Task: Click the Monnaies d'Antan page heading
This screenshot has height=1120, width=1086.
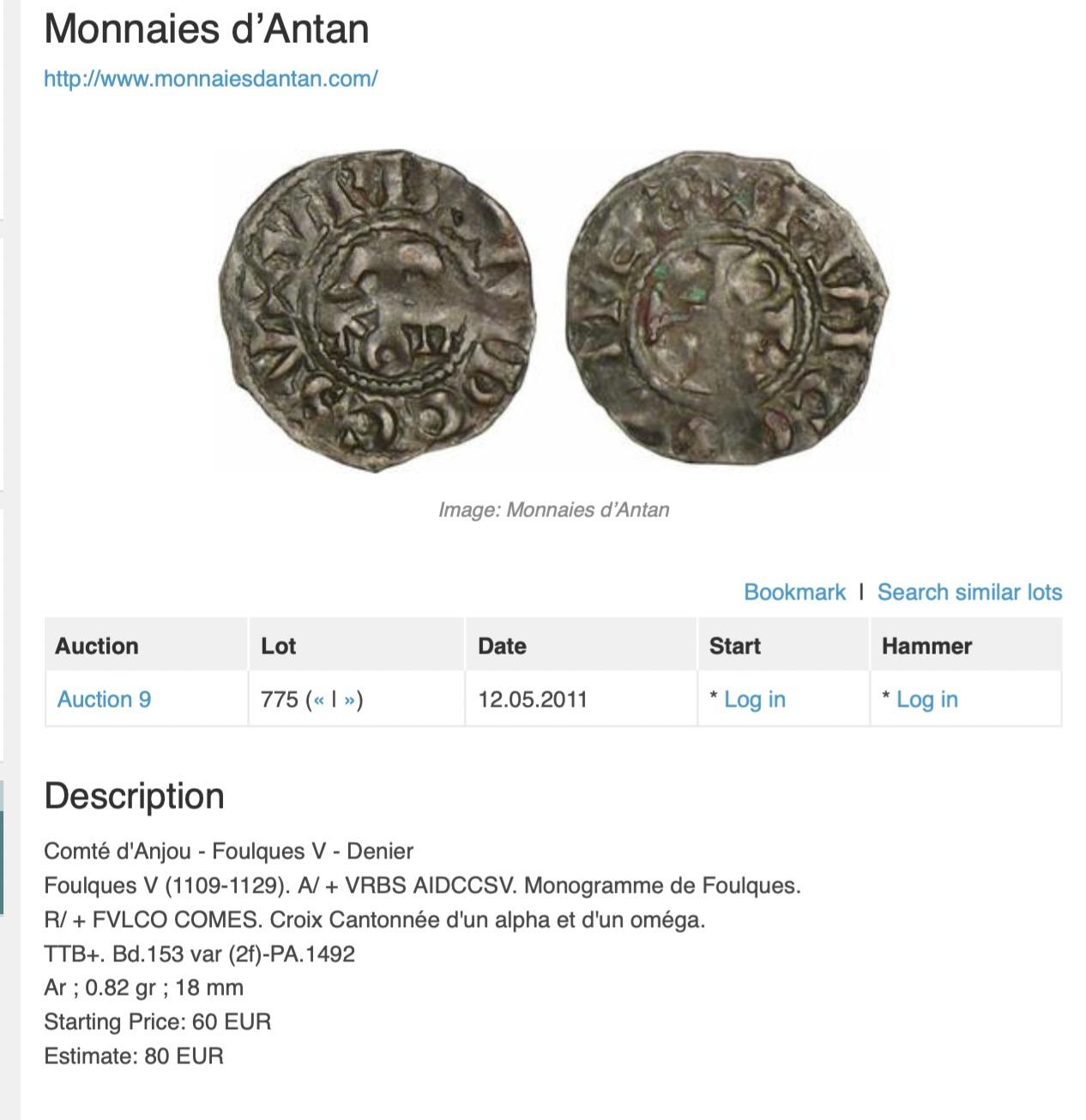Action: [x=207, y=29]
